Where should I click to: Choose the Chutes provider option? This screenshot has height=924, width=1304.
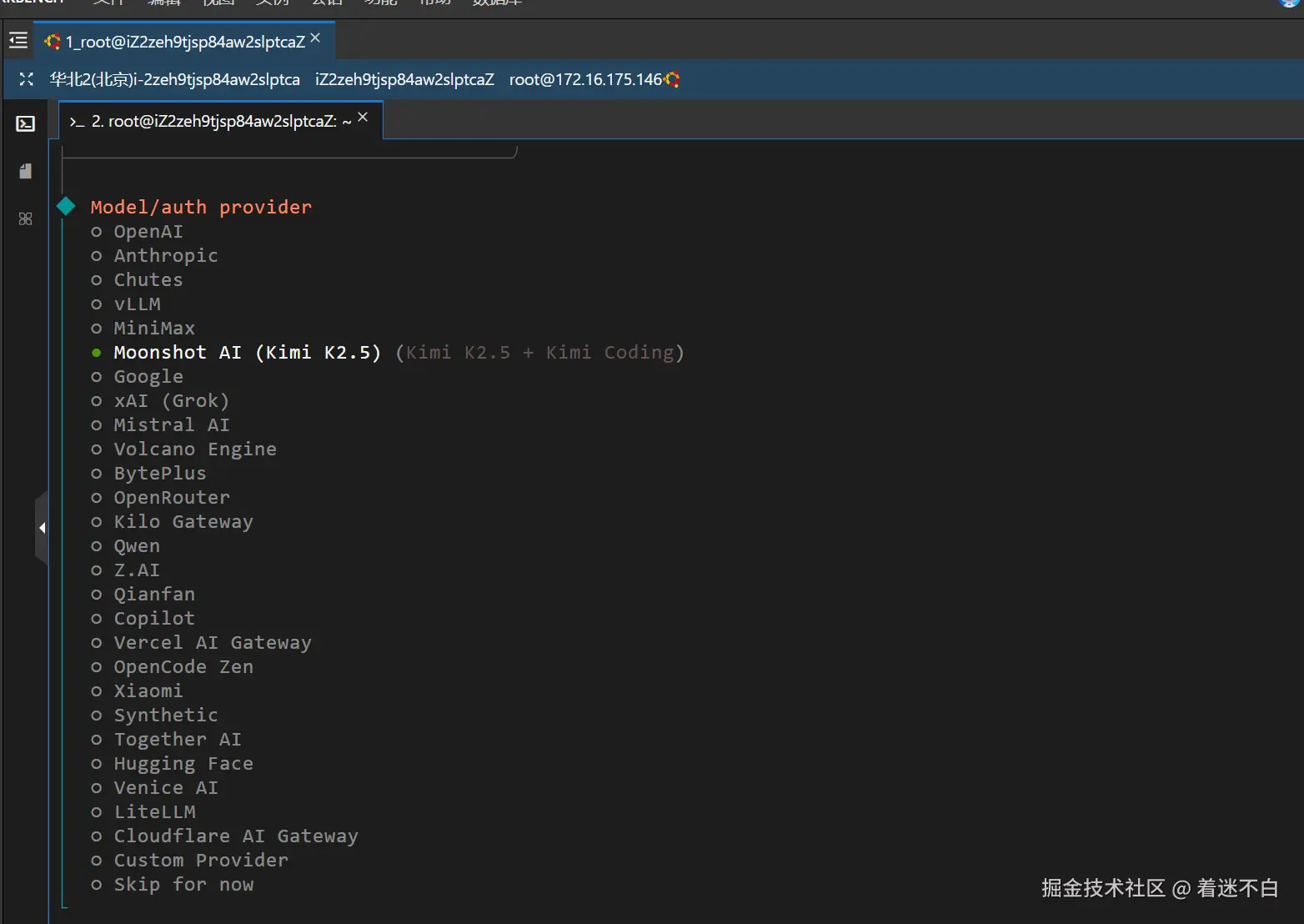tap(137, 280)
